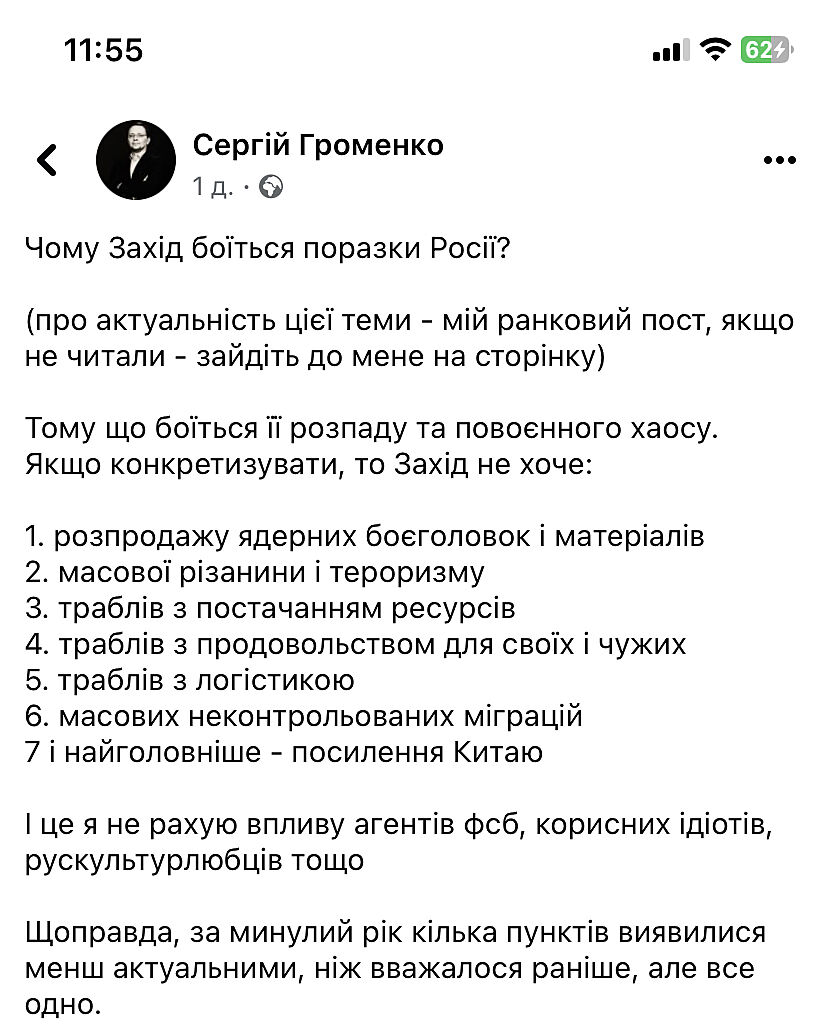The width and height of the screenshot is (828, 1030).
Task: Tap list item 4 about продовольством
Action: pyautogui.click(x=356, y=645)
